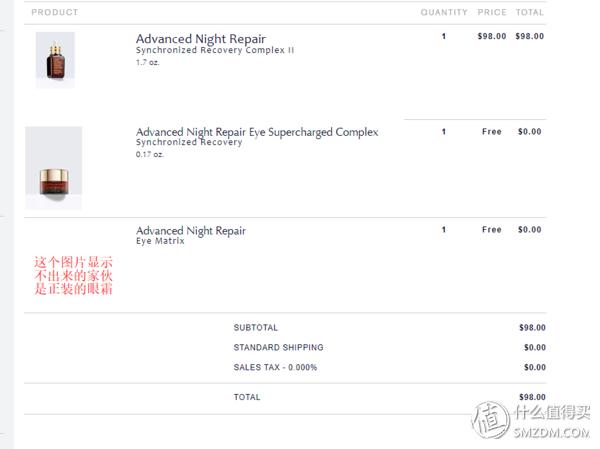Open the Advanced Night Repair serum bottle thumbnail
600x449 pixels.
point(55,60)
